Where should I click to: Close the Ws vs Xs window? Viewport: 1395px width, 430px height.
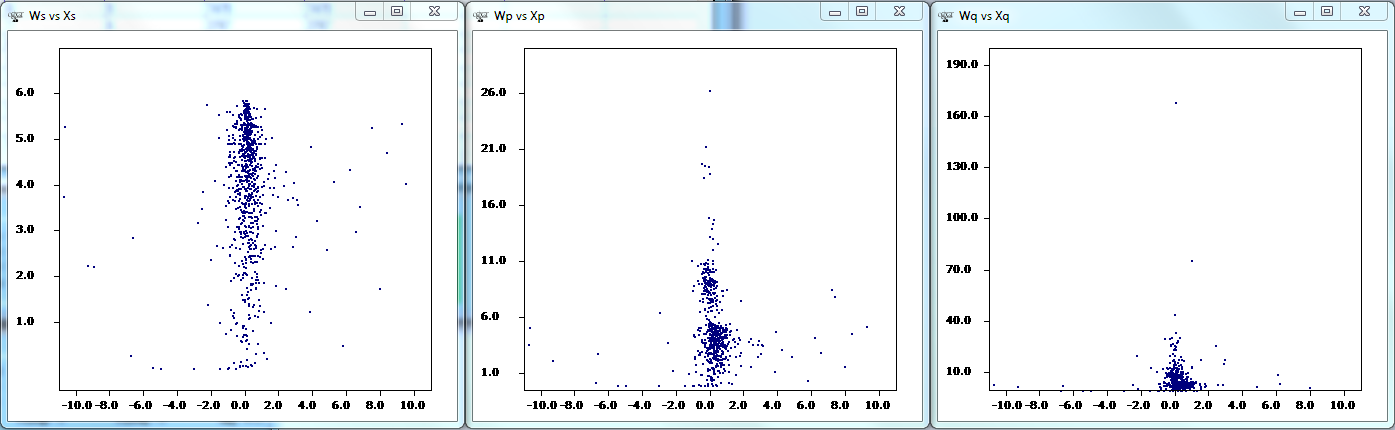click(x=433, y=11)
